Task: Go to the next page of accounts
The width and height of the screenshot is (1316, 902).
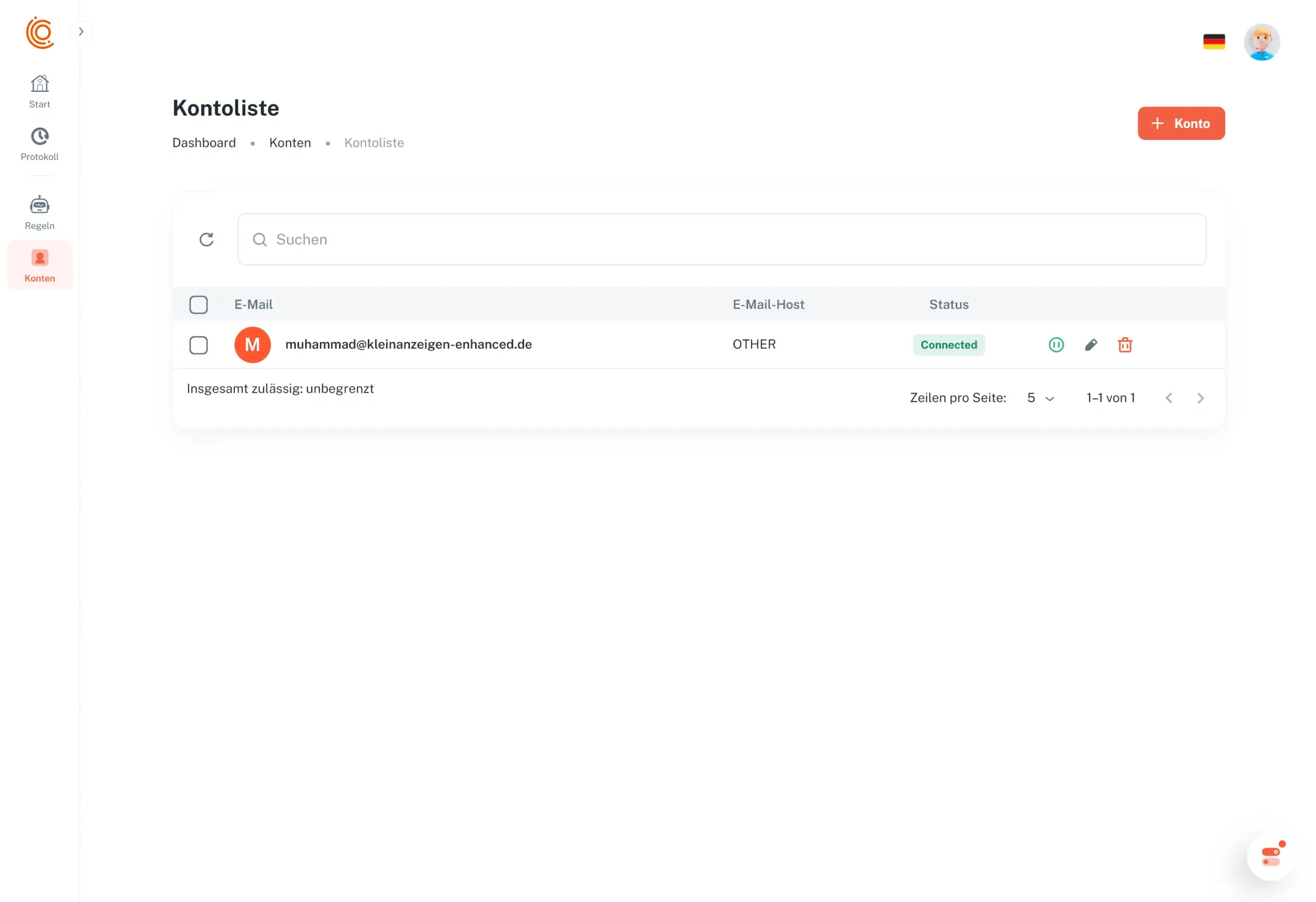Action: click(1200, 398)
